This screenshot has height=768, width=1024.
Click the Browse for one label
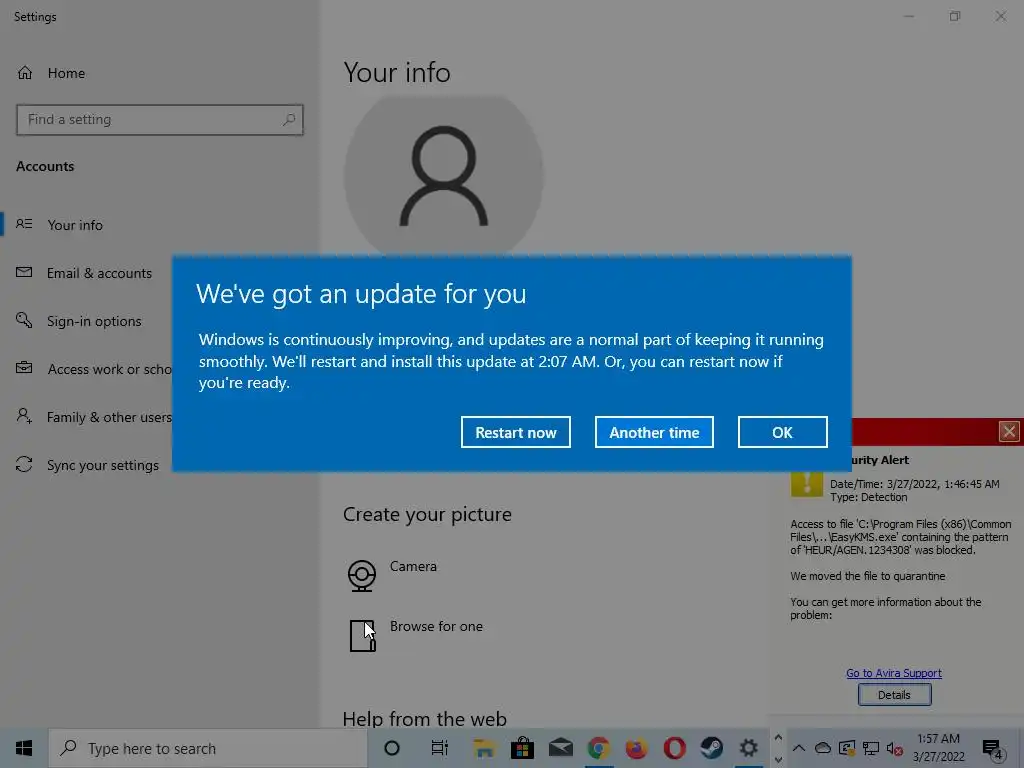pyautogui.click(x=436, y=626)
